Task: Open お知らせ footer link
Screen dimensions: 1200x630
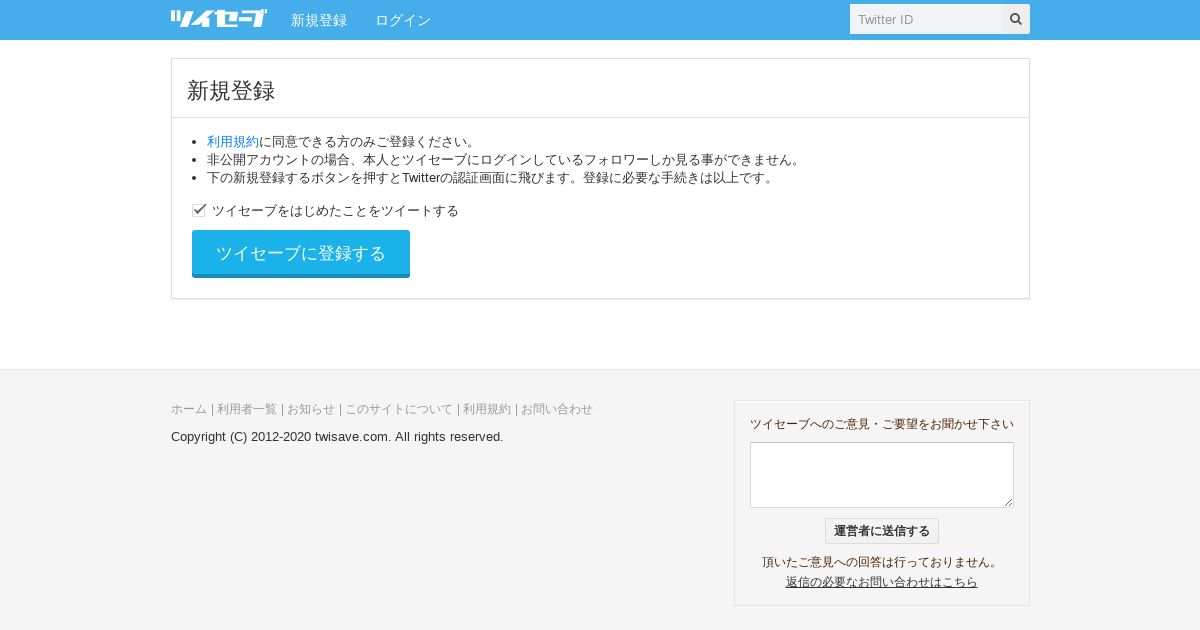Action: pos(311,409)
